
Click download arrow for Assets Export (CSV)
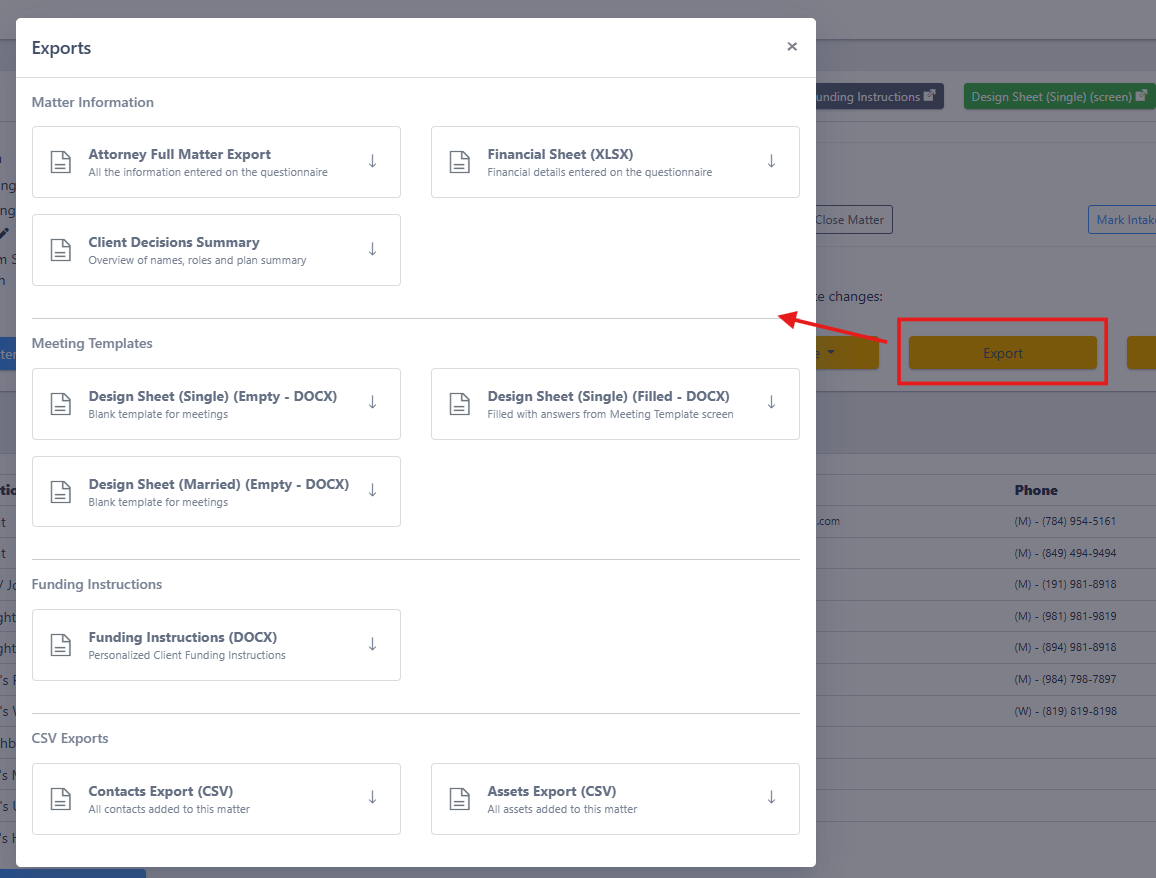click(x=771, y=798)
